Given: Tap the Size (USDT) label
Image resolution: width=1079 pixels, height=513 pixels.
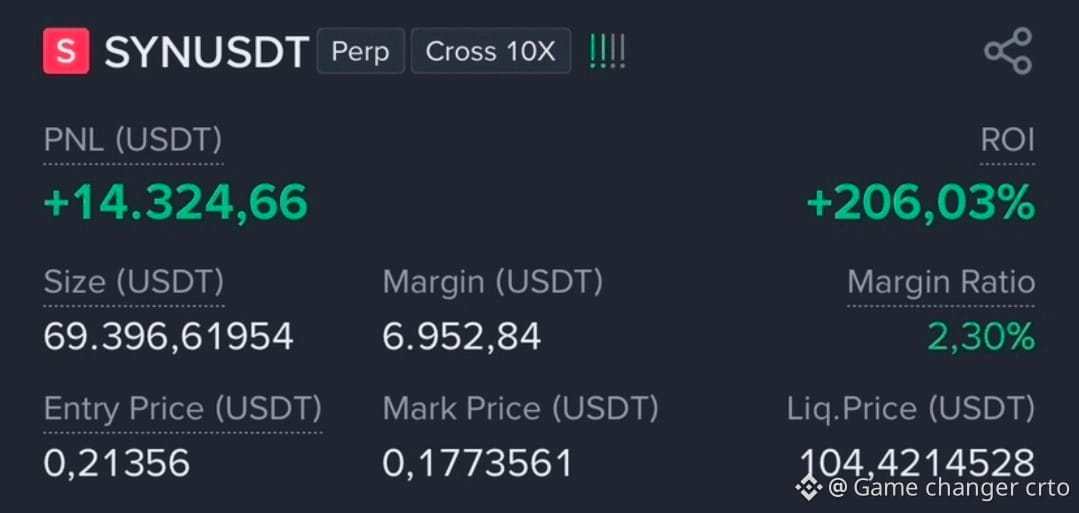Looking at the screenshot, I should [133, 282].
